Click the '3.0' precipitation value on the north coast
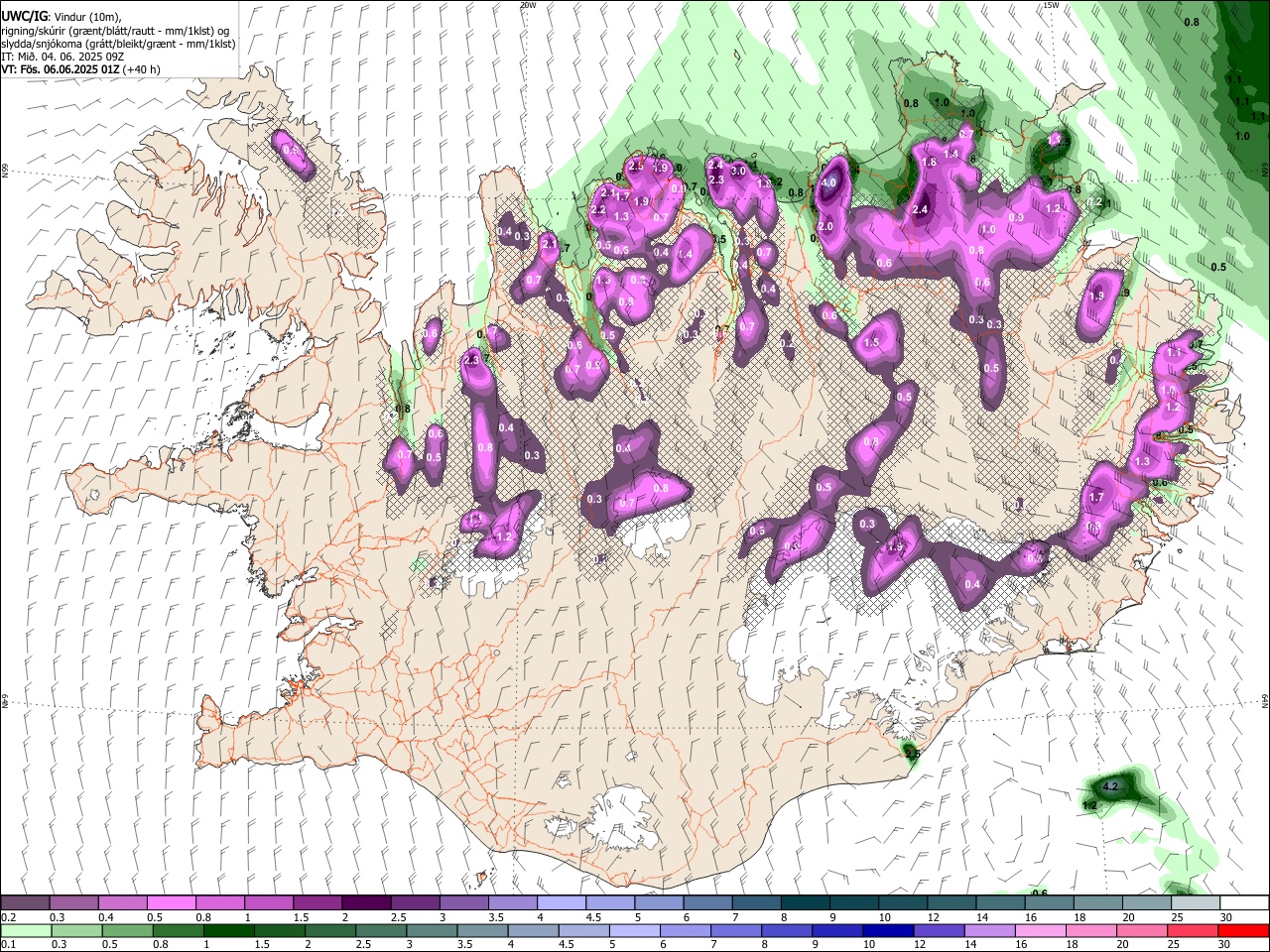1270x952 pixels. (738, 171)
